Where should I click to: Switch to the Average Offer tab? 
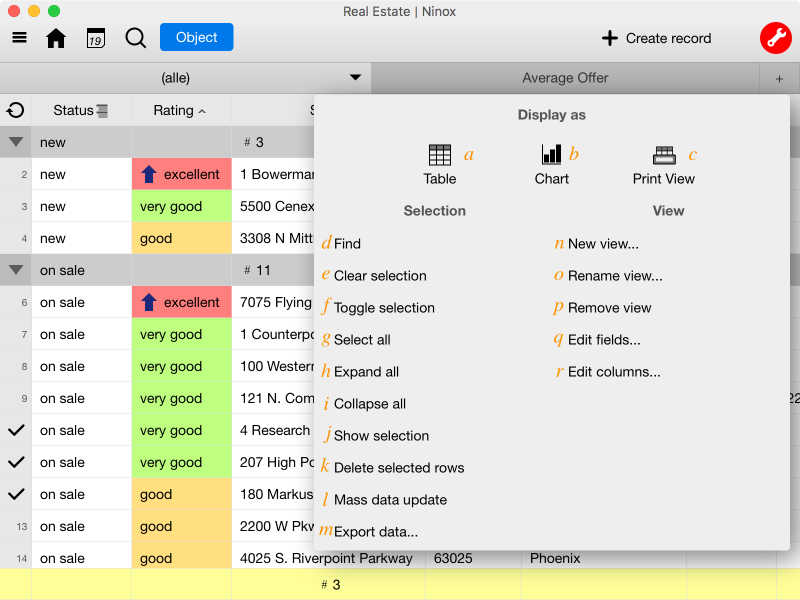pos(565,78)
